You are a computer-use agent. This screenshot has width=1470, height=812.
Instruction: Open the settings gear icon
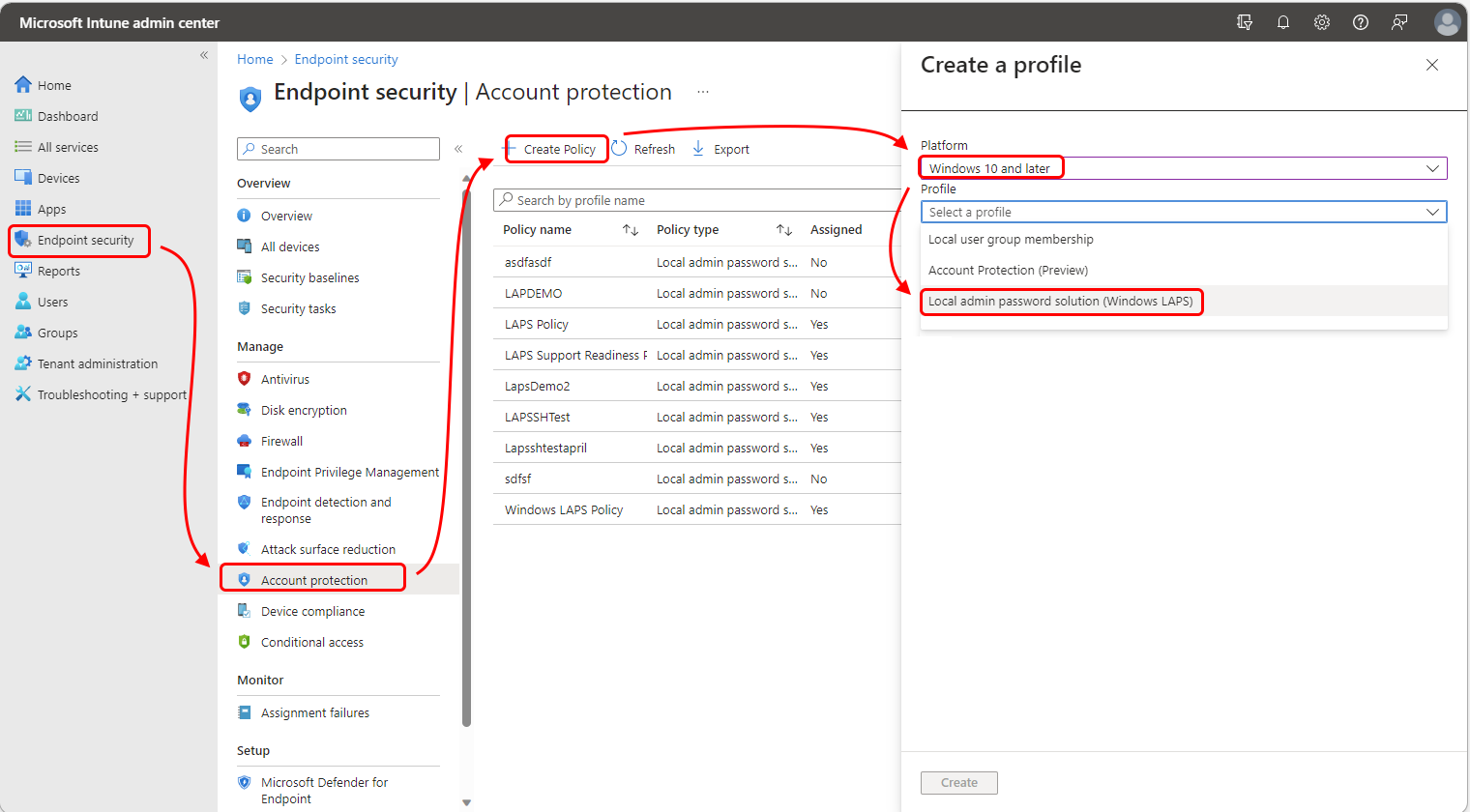point(1322,22)
